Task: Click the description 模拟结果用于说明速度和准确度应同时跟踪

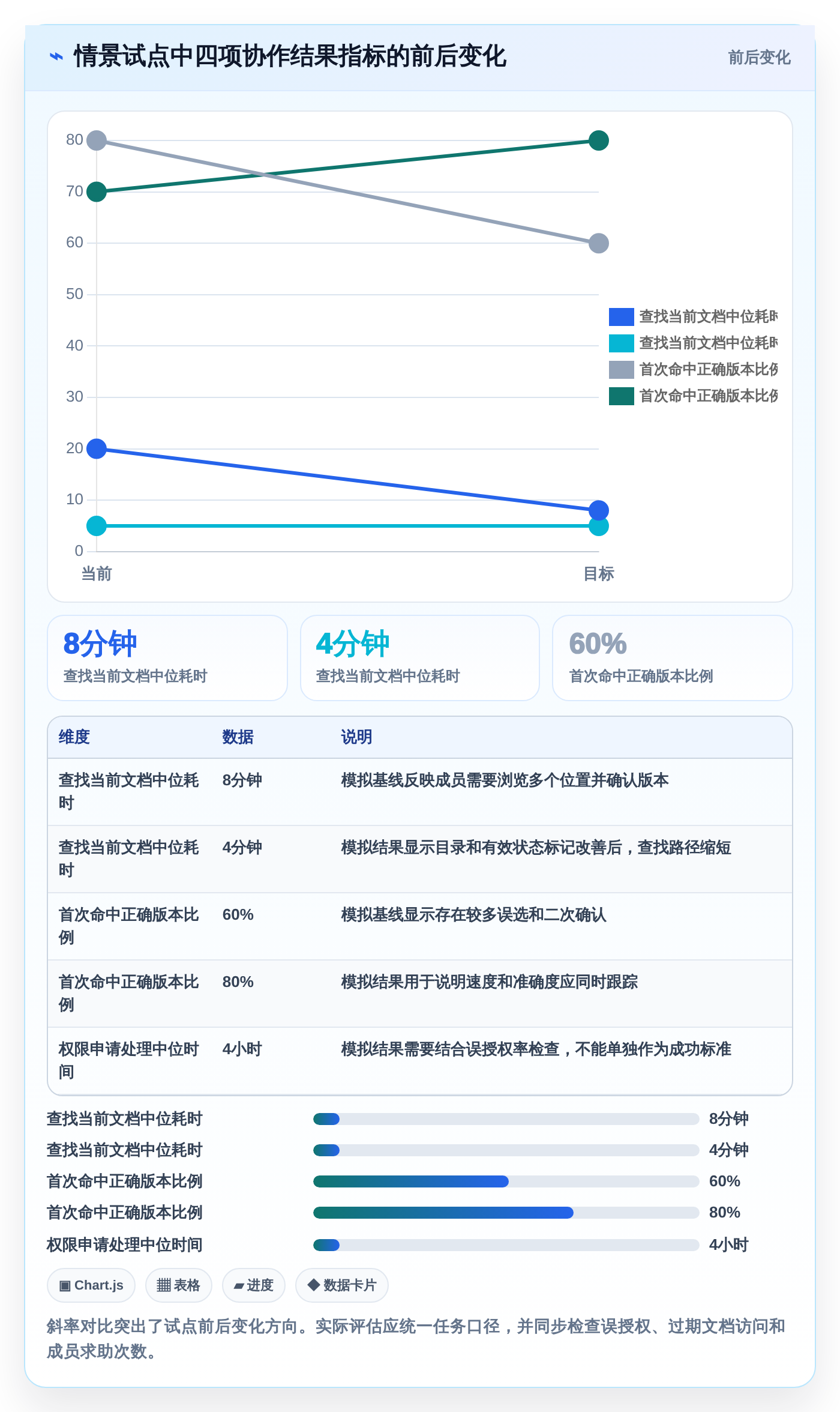Action: [489, 982]
